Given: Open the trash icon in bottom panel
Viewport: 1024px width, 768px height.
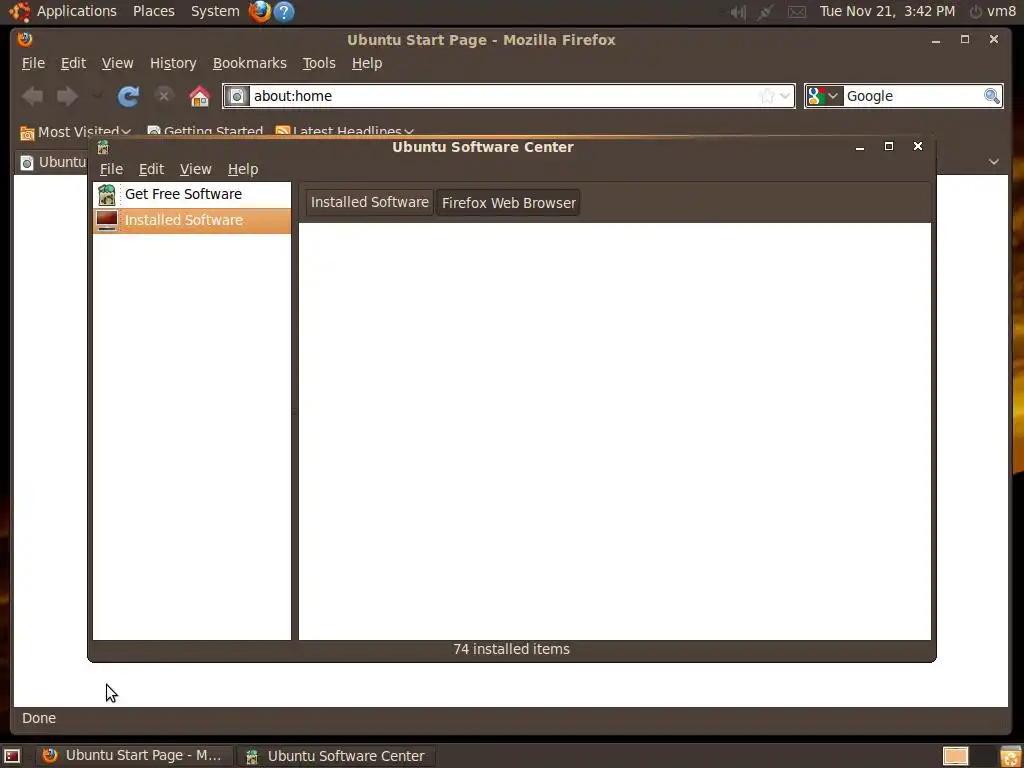Looking at the screenshot, I should (1010, 756).
